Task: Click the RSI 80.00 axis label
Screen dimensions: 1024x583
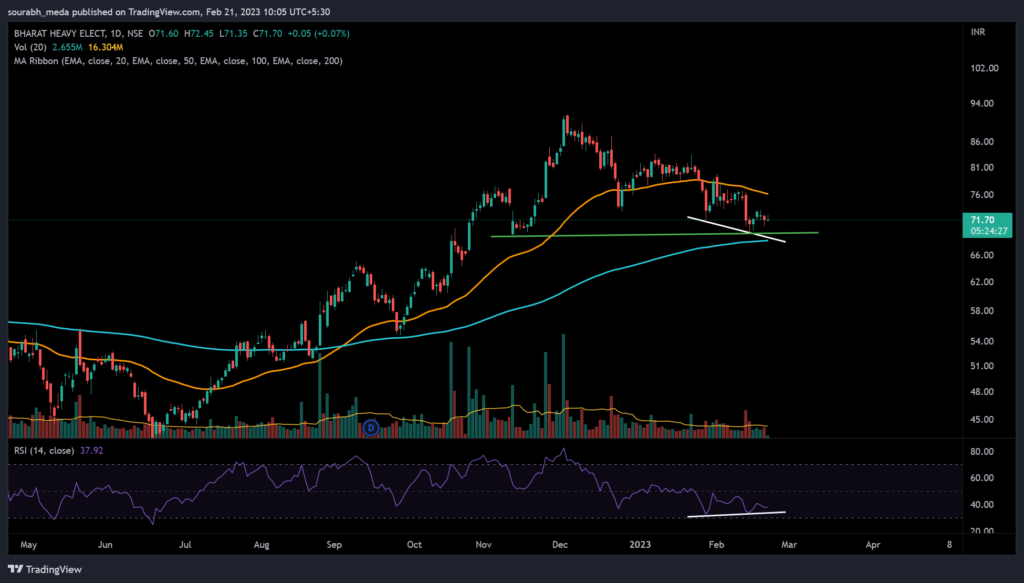Action: (x=982, y=452)
